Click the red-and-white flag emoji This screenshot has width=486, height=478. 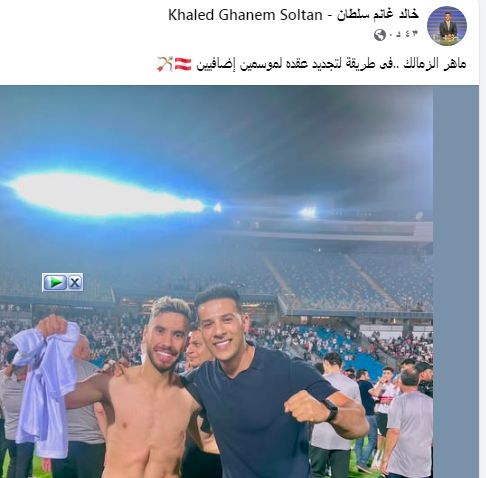(x=183, y=64)
